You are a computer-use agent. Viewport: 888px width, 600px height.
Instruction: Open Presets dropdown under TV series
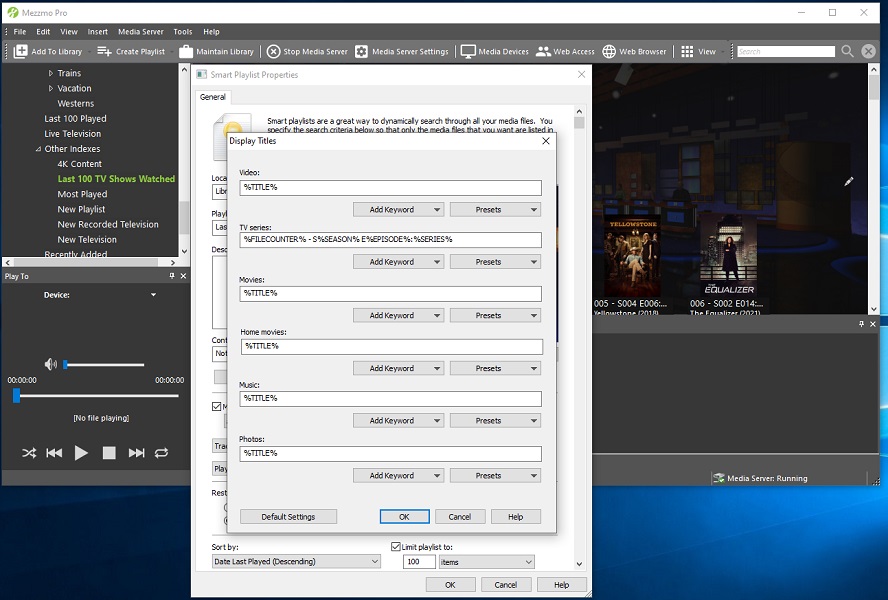(496, 262)
